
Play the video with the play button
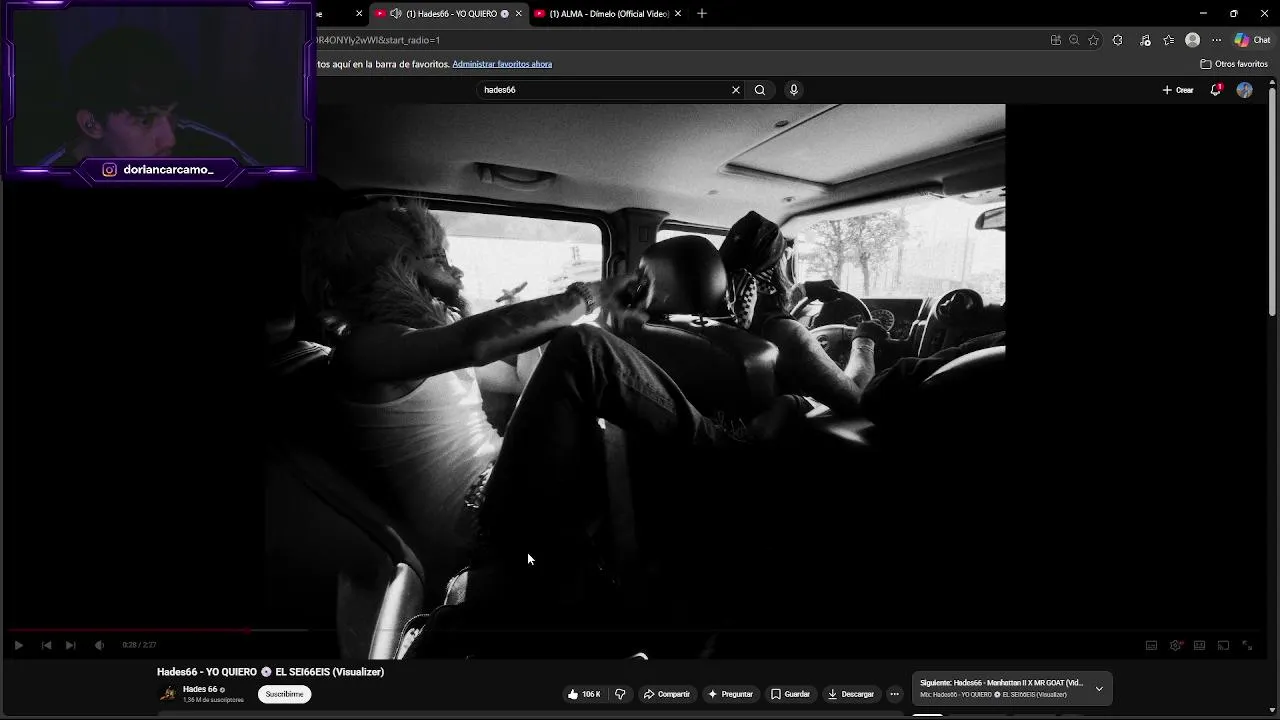pyautogui.click(x=18, y=645)
